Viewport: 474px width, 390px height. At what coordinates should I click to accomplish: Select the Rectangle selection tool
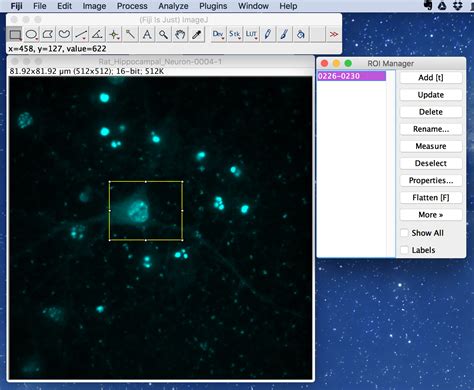point(15,34)
